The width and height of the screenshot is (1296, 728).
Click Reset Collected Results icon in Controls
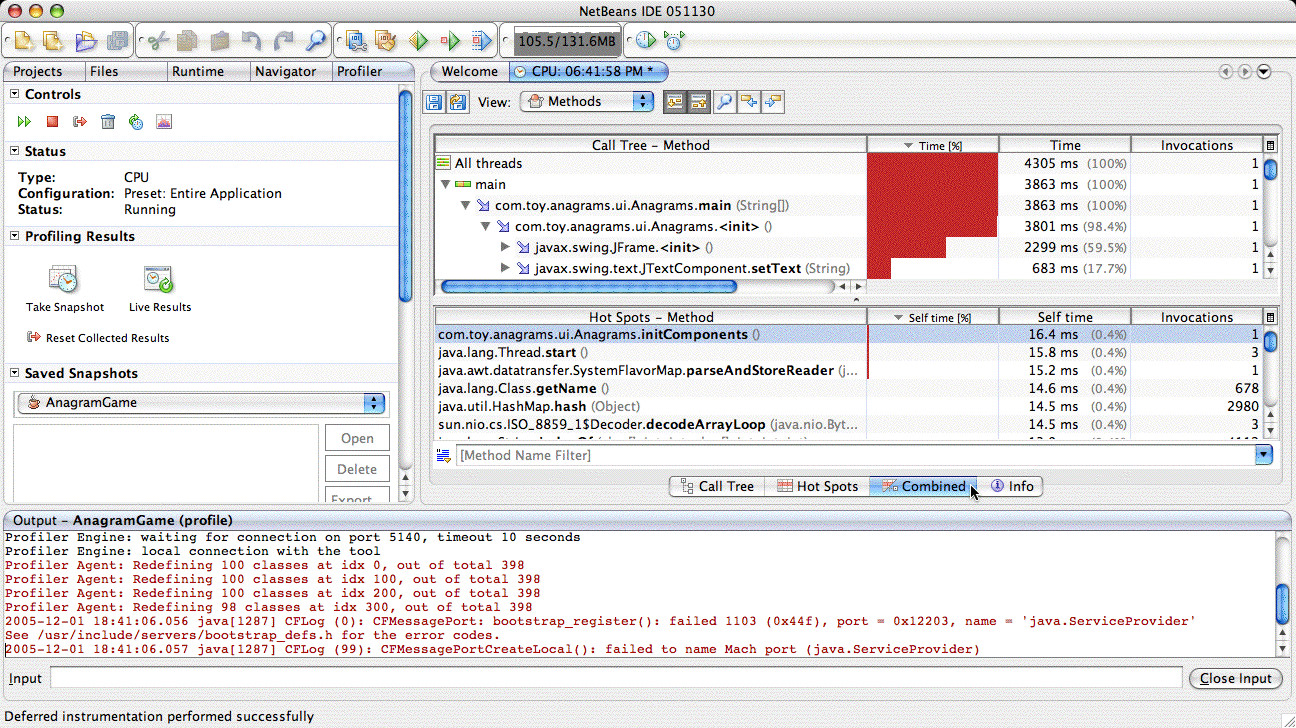pos(80,122)
